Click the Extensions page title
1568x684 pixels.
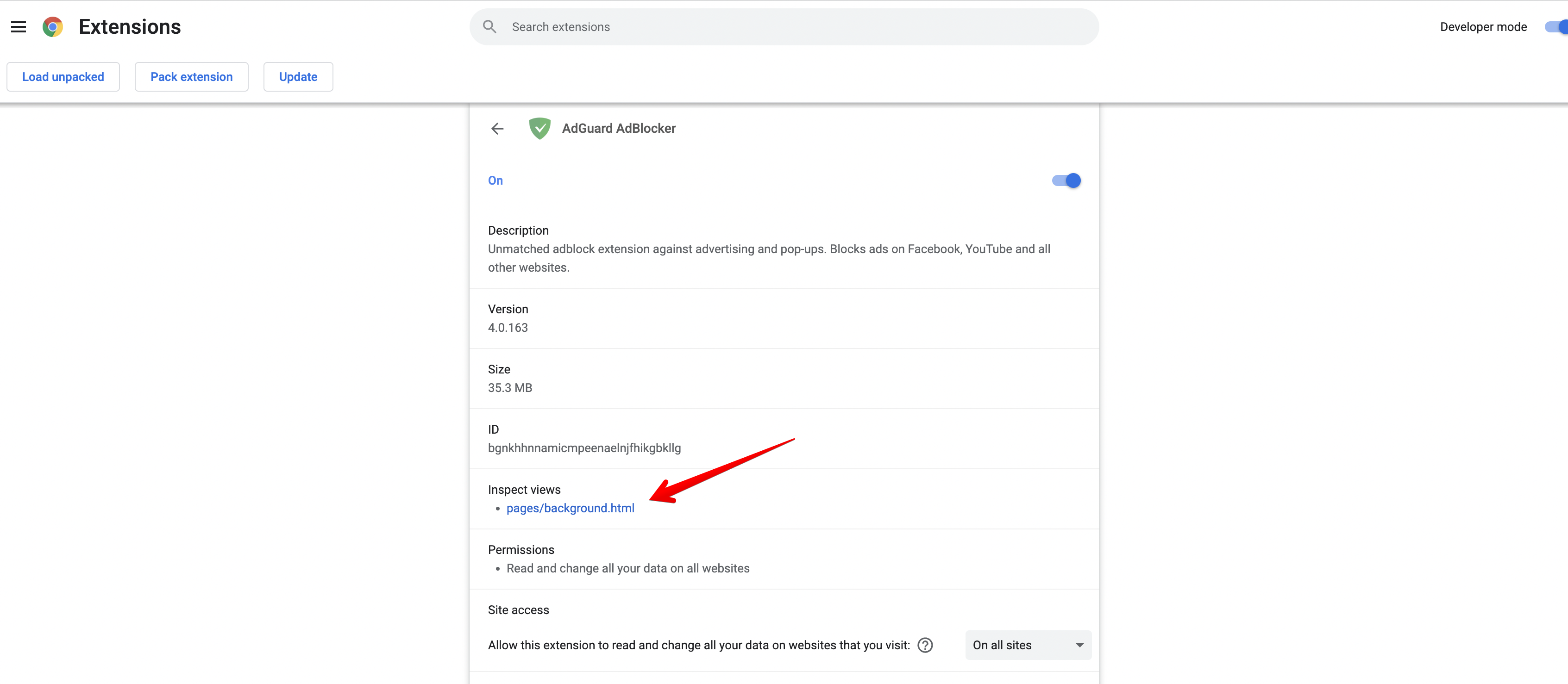[130, 27]
